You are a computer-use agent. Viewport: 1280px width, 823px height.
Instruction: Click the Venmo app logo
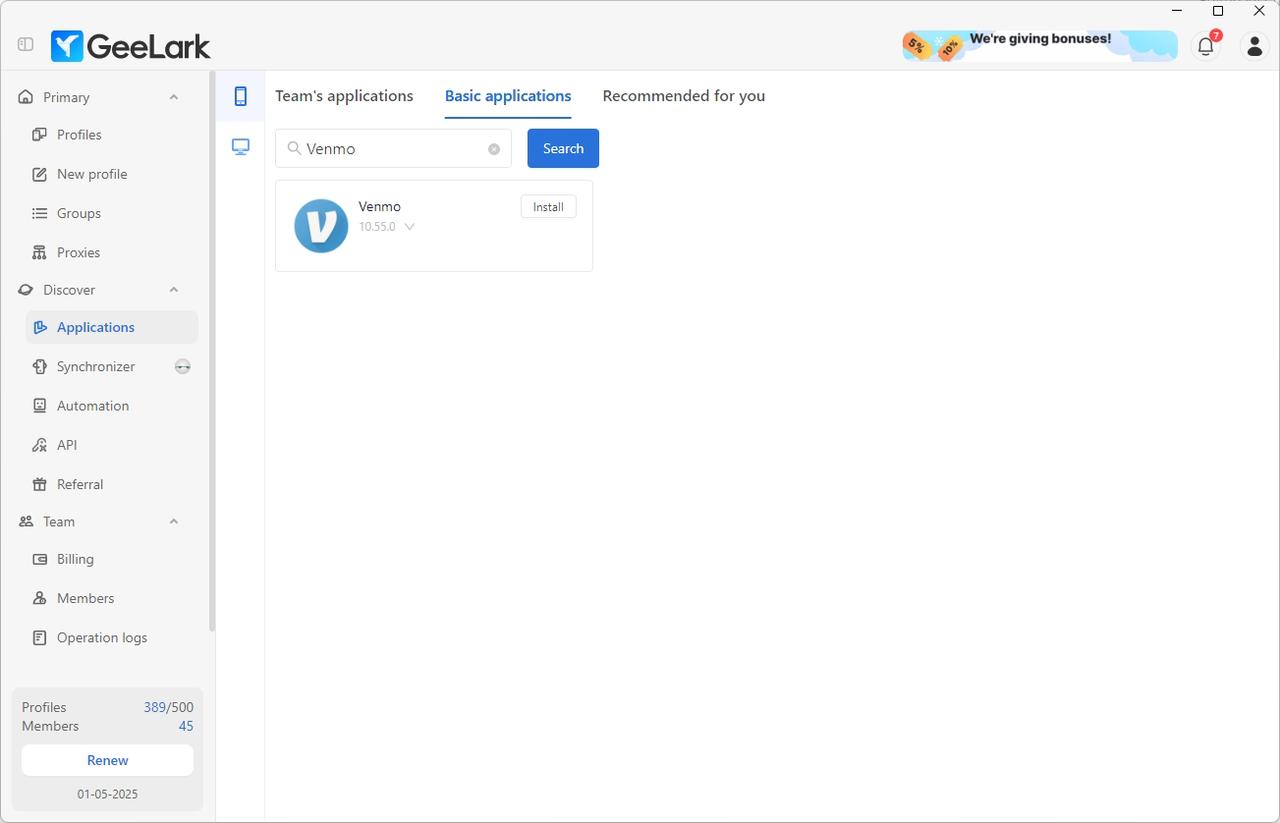tap(321, 225)
